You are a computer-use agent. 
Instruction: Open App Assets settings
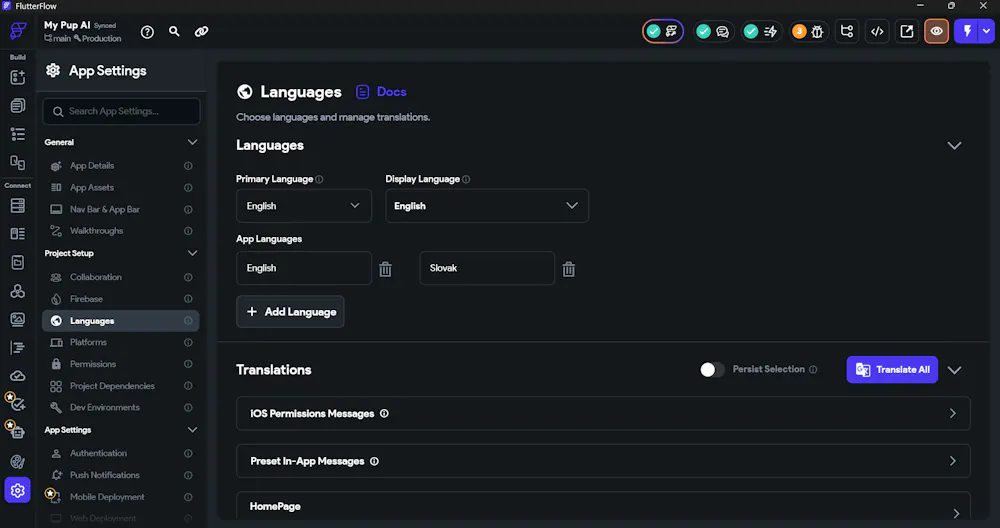pos(121,187)
